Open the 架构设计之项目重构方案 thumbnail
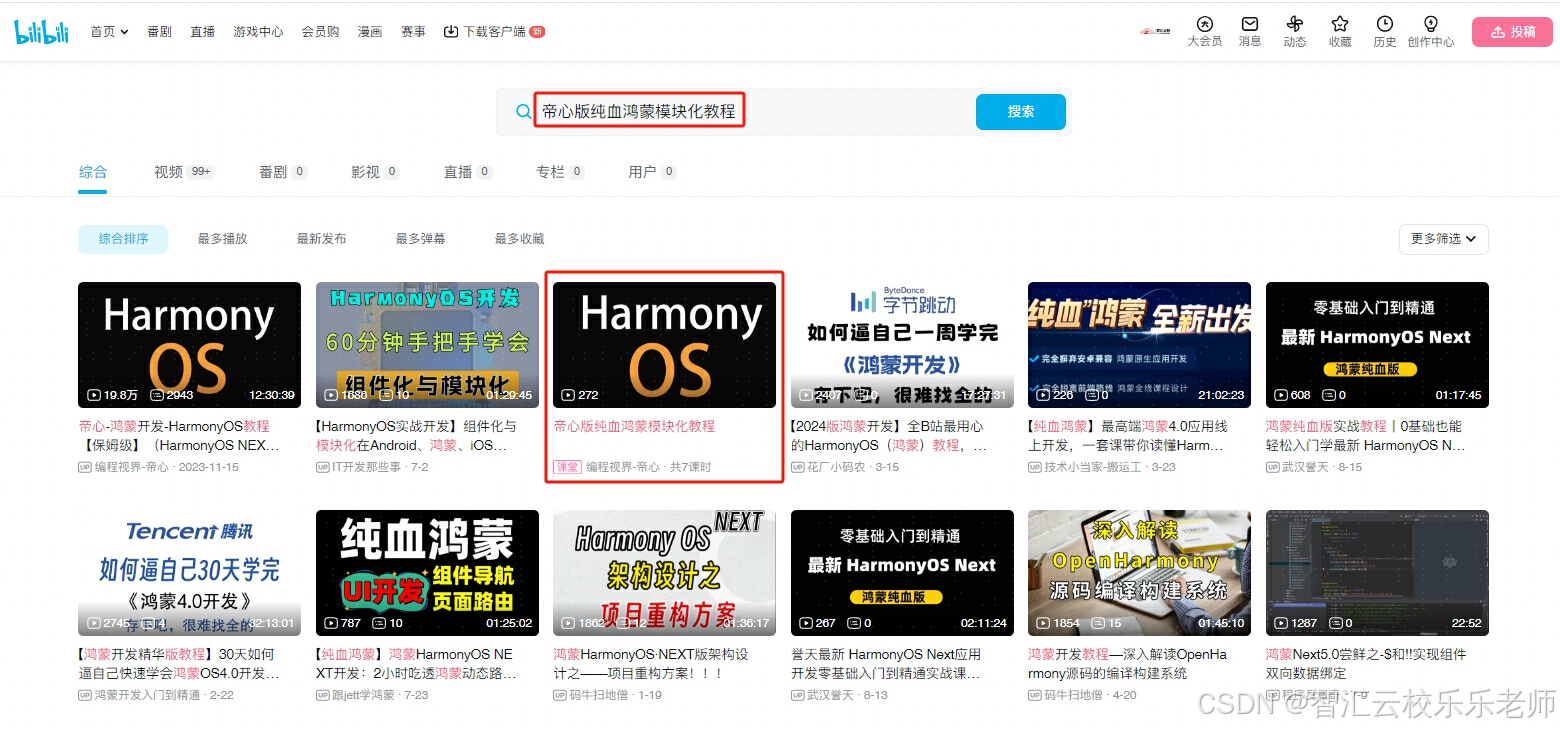The image size is (1560, 731). [664, 573]
